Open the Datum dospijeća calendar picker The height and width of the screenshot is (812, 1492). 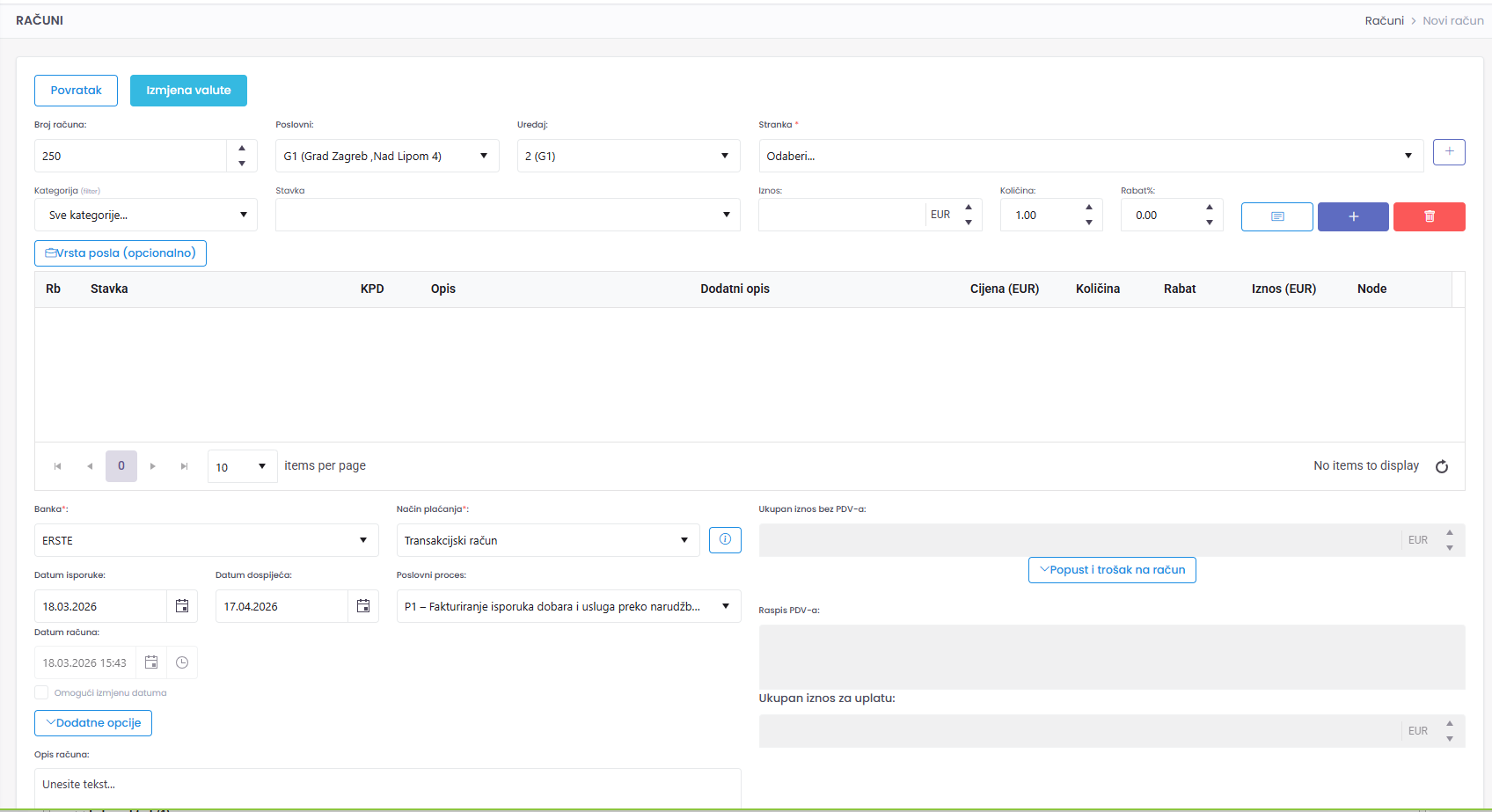pyautogui.click(x=363, y=606)
